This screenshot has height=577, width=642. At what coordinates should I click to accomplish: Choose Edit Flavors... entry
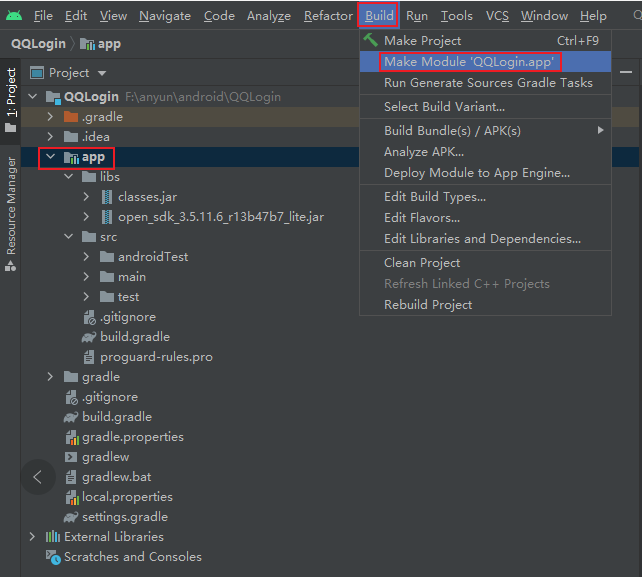pyautogui.click(x=485, y=218)
